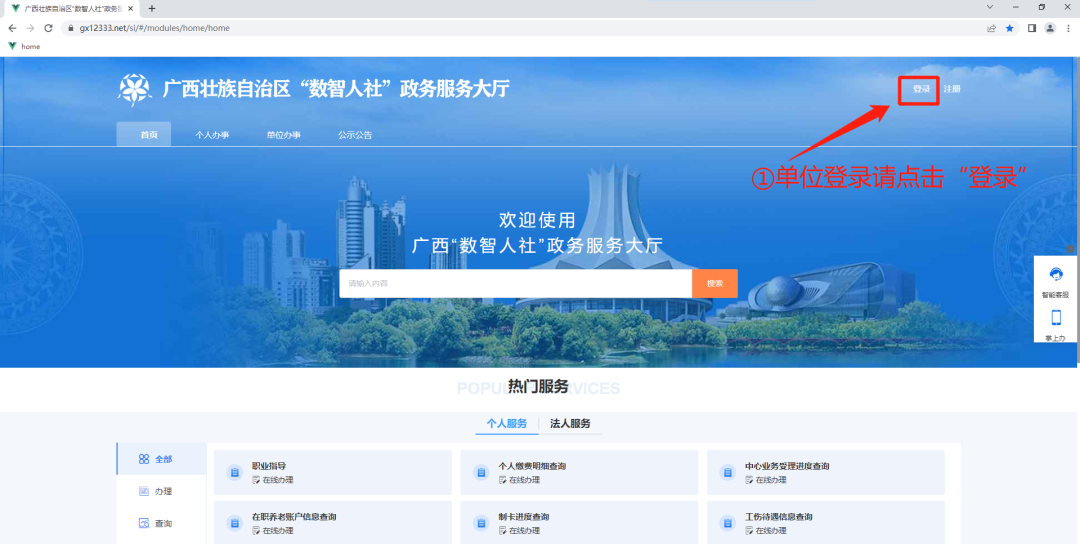The width and height of the screenshot is (1080, 544).
Task: Click the 请输入内容 search input field
Action: [515, 284]
